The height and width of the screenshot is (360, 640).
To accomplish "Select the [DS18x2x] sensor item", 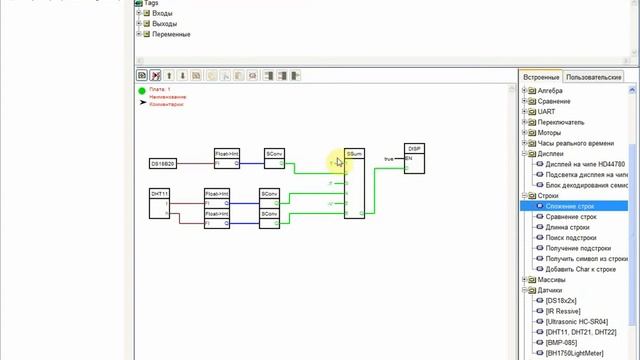I will [x=561, y=301].
